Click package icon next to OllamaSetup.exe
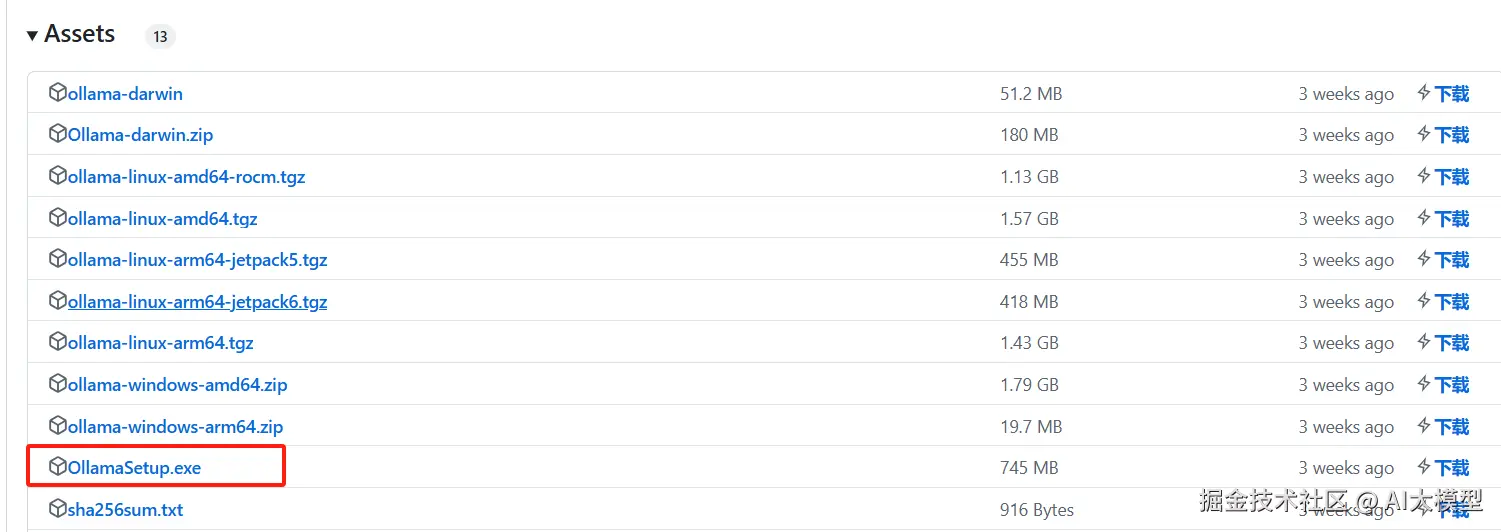The width and height of the screenshot is (1501, 532). [x=57, y=467]
